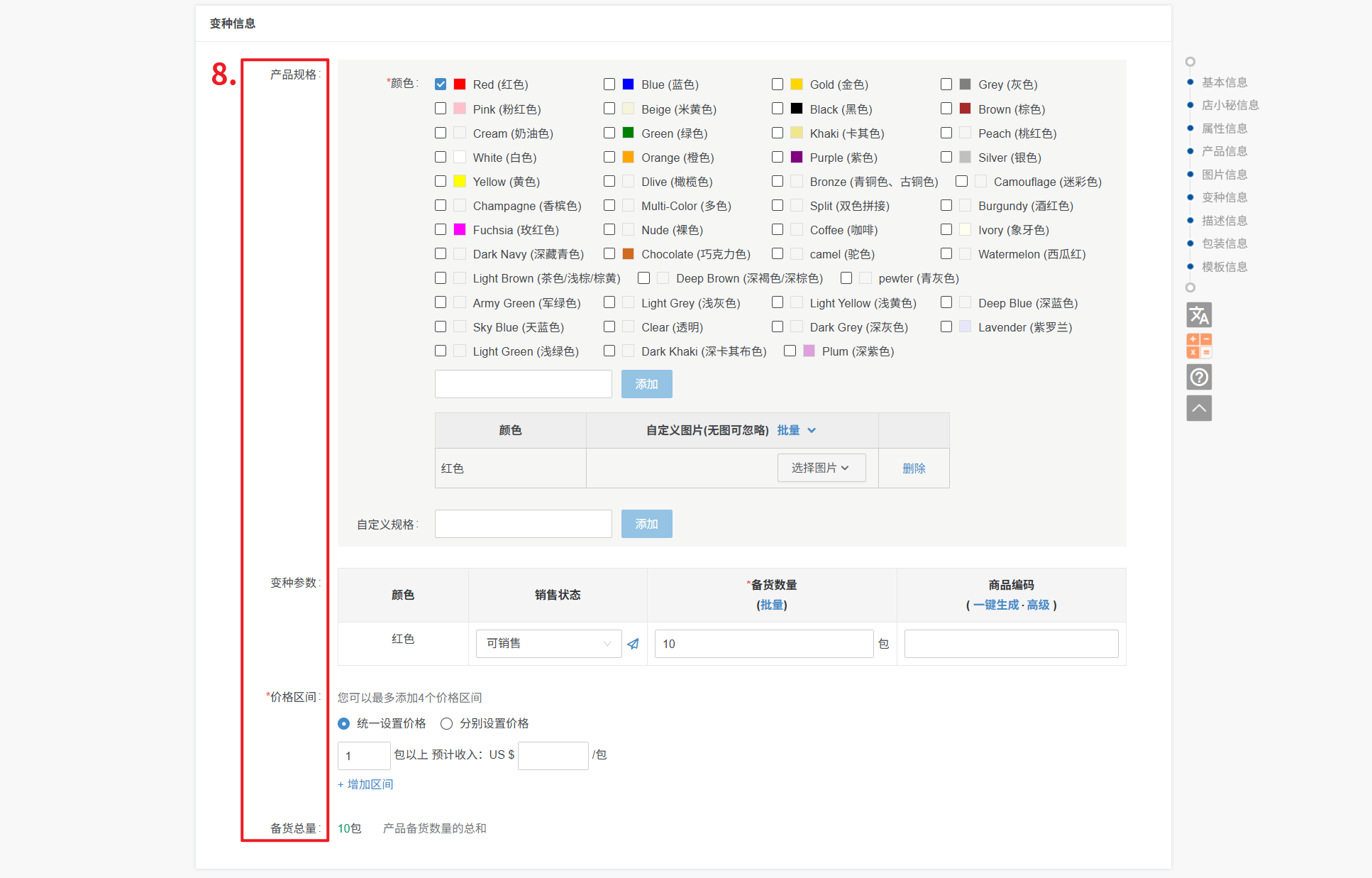Open the calculator icon in right sidebar
Screen dimensions: 1372x878
(1199, 346)
